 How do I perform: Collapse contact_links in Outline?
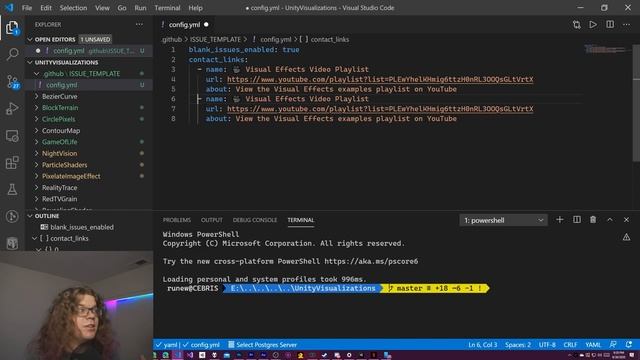point(34,238)
